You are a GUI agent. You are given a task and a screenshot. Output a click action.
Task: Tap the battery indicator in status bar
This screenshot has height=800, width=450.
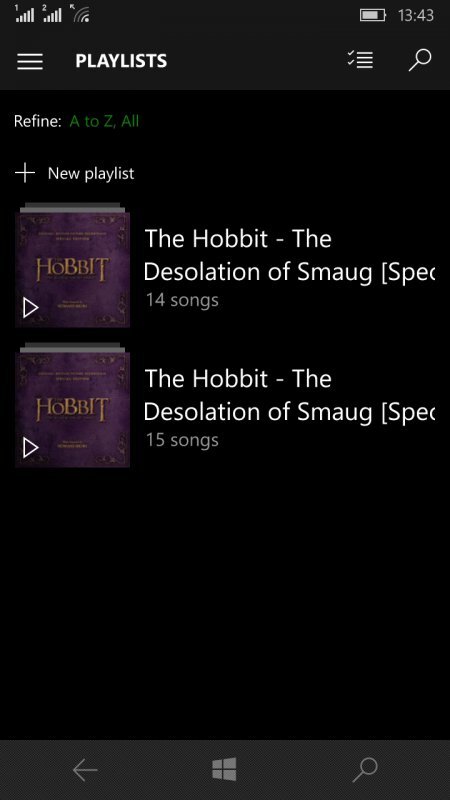click(x=373, y=15)
